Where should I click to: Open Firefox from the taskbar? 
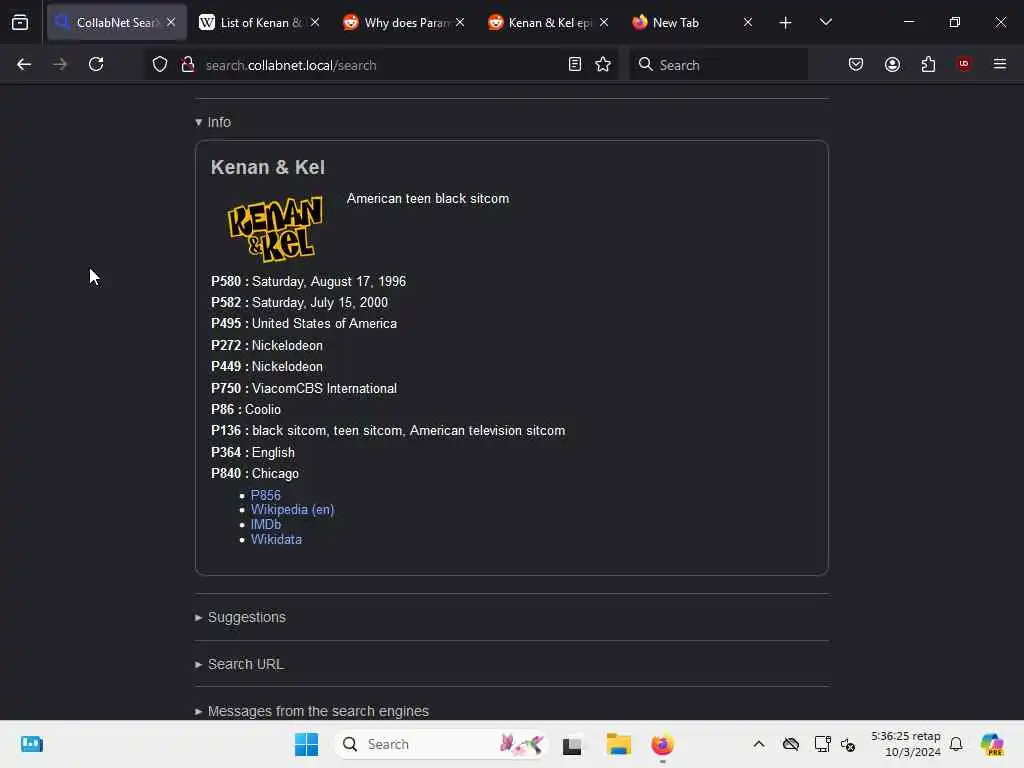662,744
